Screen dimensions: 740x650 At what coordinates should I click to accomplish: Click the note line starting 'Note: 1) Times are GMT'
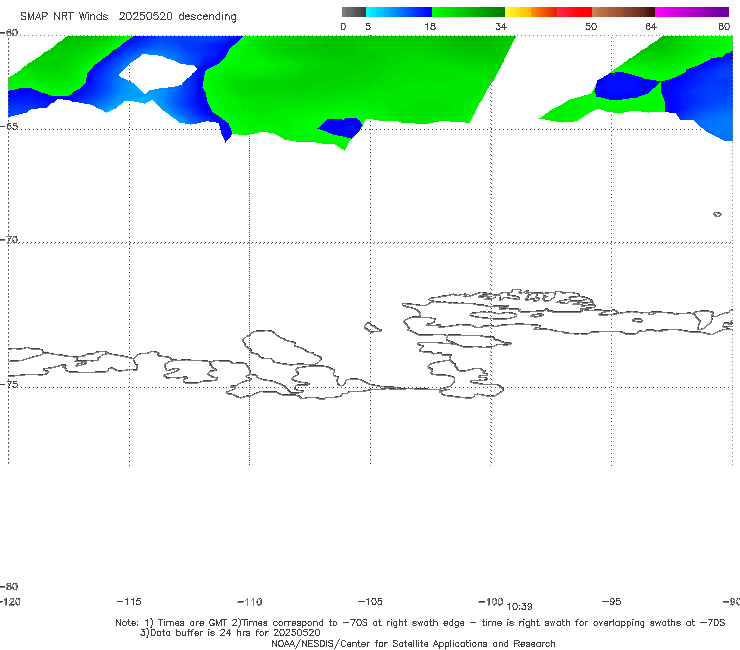pyautogui.click(x=420, y=623)
